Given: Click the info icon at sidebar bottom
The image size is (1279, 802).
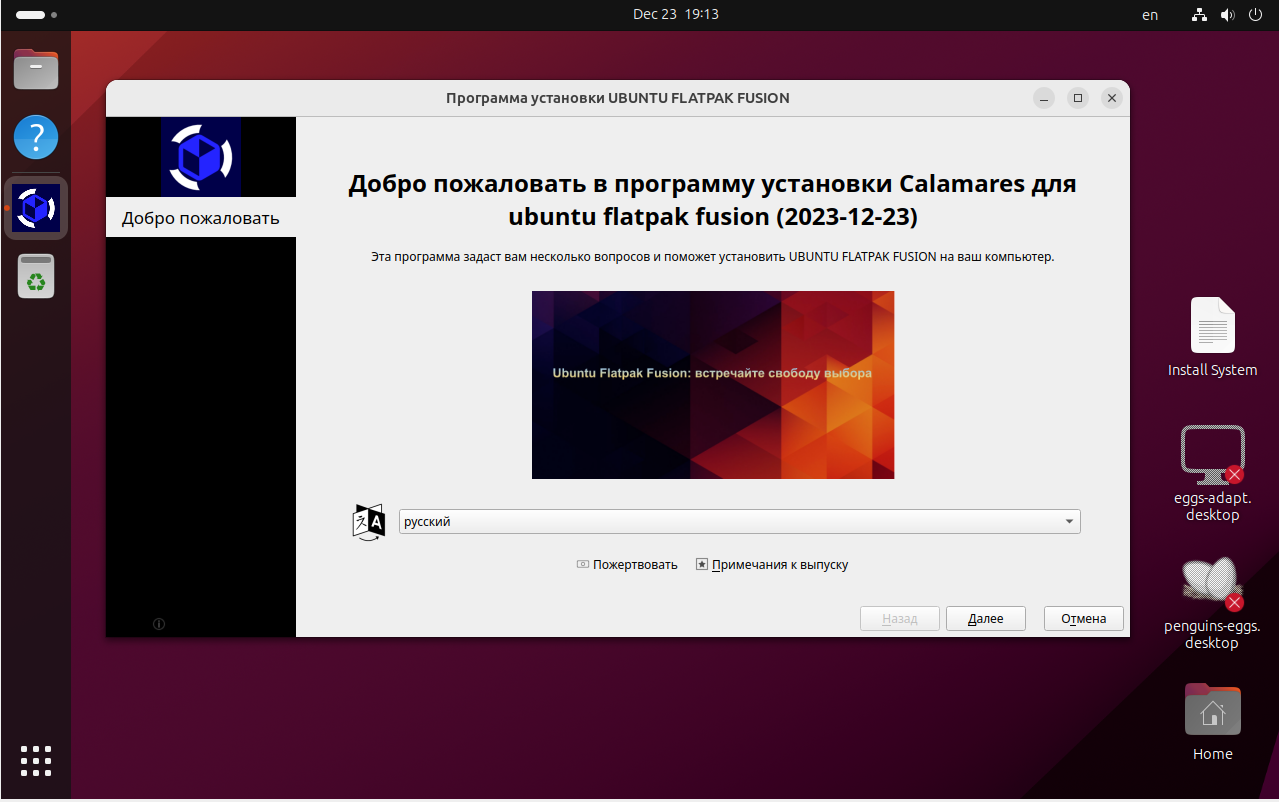Looking at the screenshot, I should [x=159, y=624].
